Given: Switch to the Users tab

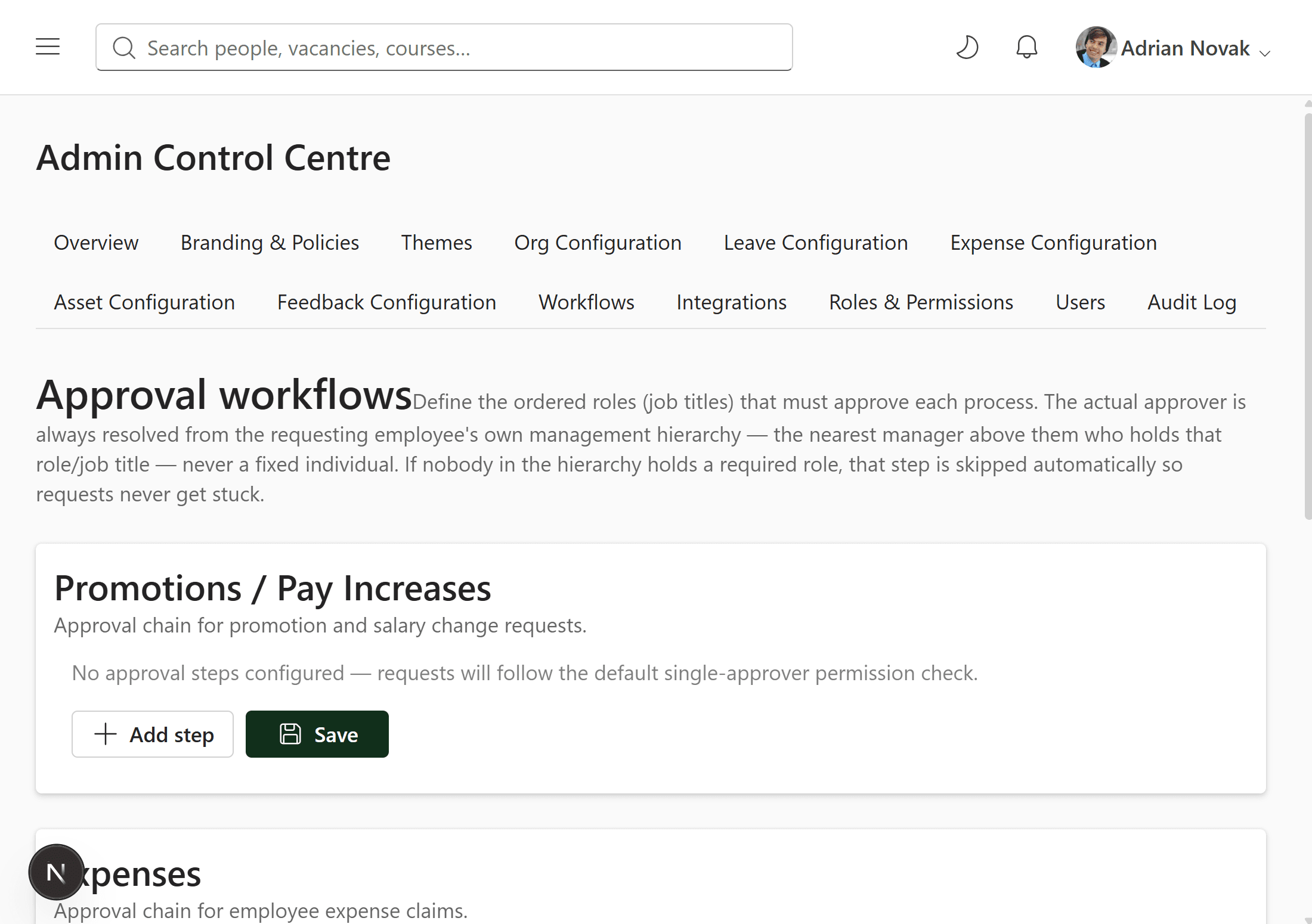Looking at the screenshot, I should [x=1080, y=302].
